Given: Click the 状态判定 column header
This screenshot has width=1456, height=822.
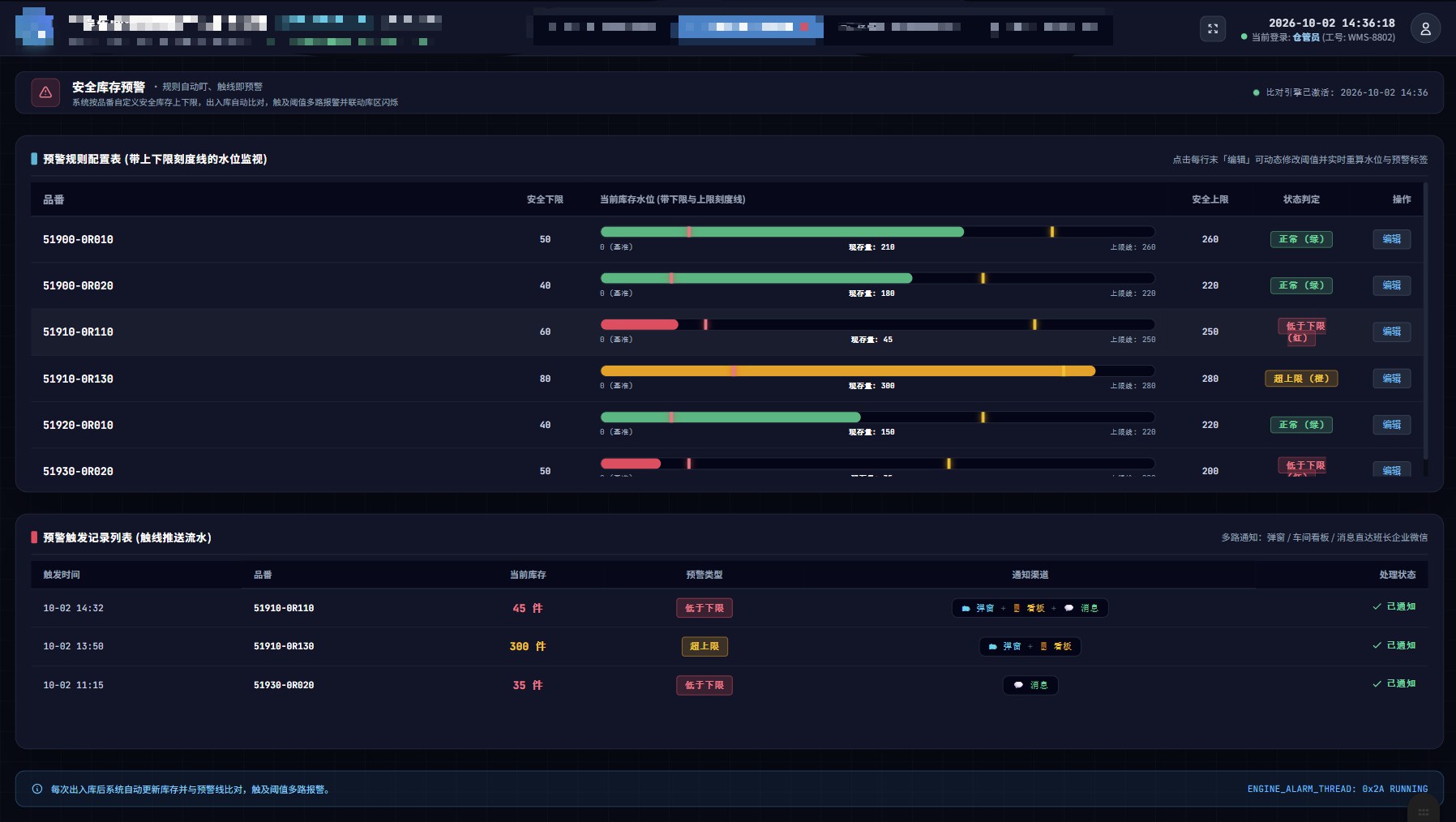Looking at the screenshot, I should (1301, 199).
